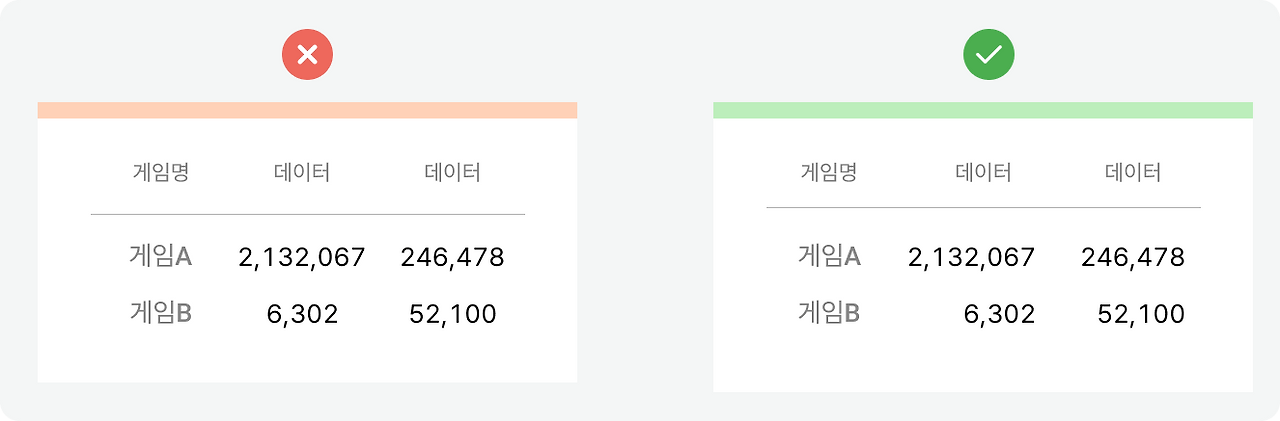This screenshot has width=1280, height=421.
Task: Click the peach color bar above the incorrect table
Action: tap(307, 110)
